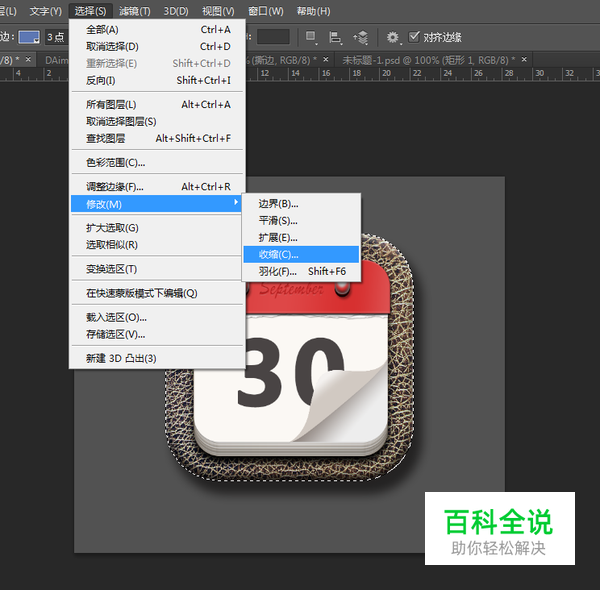Choose 收缩(C)... in submenu
The width and height of the screenshot is (600, 590).
click(x=301, y=254)
